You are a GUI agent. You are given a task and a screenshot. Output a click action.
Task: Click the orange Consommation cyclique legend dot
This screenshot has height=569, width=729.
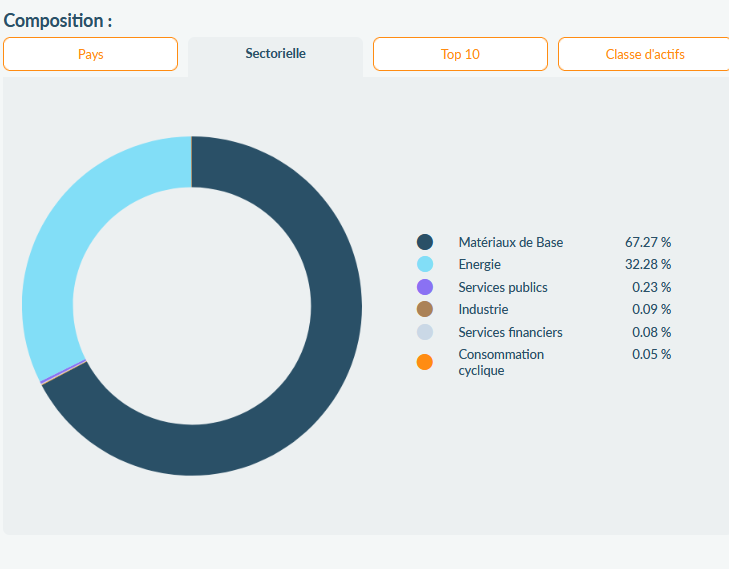point(425,362)
